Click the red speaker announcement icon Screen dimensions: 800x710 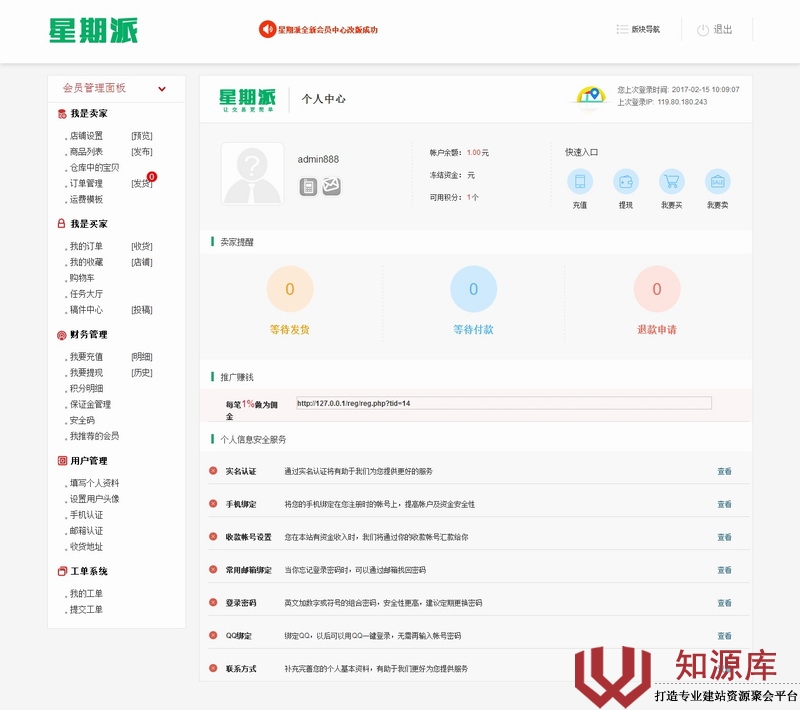pos(267,29)
